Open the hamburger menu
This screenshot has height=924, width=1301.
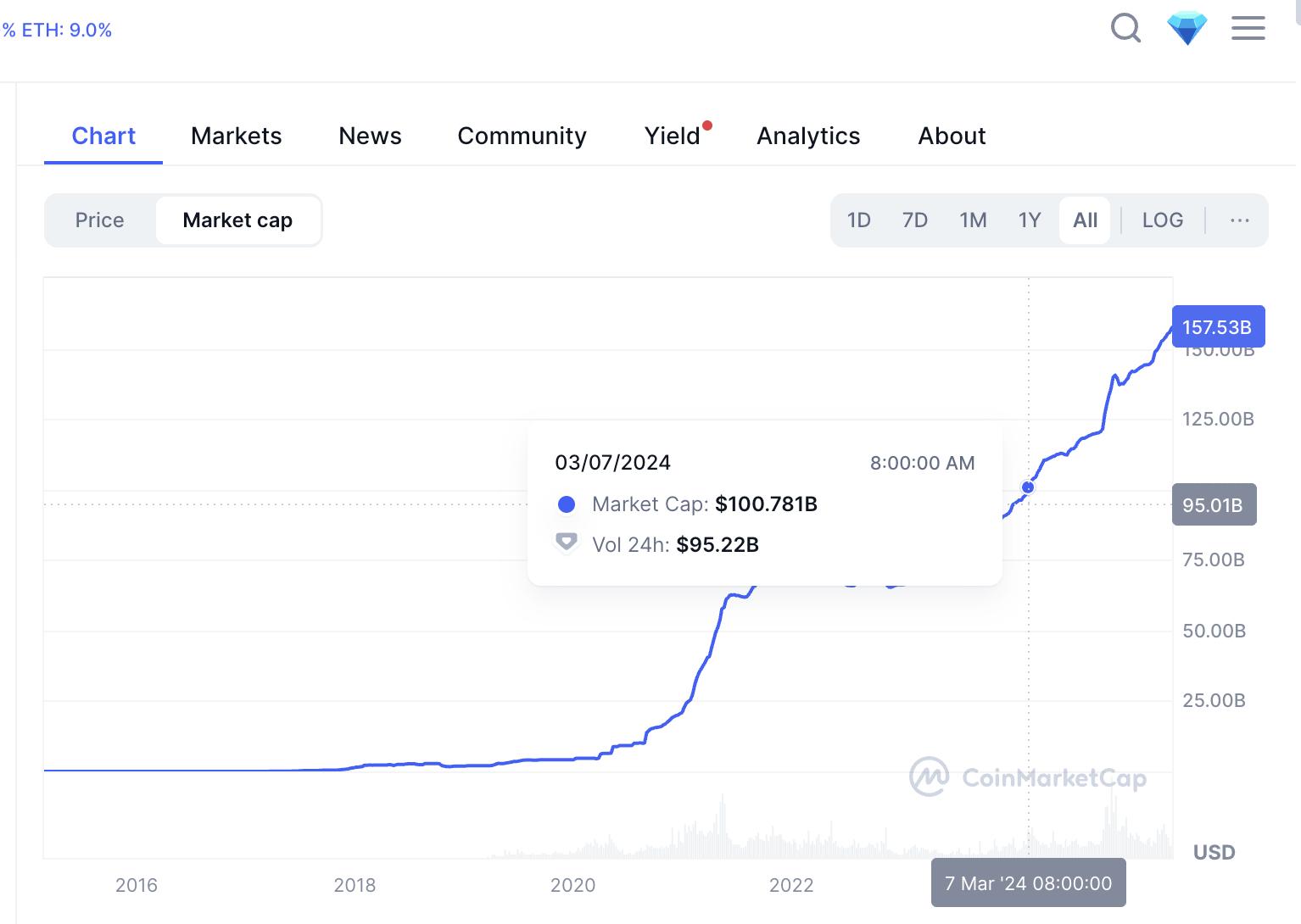[x=1248, y=29]
